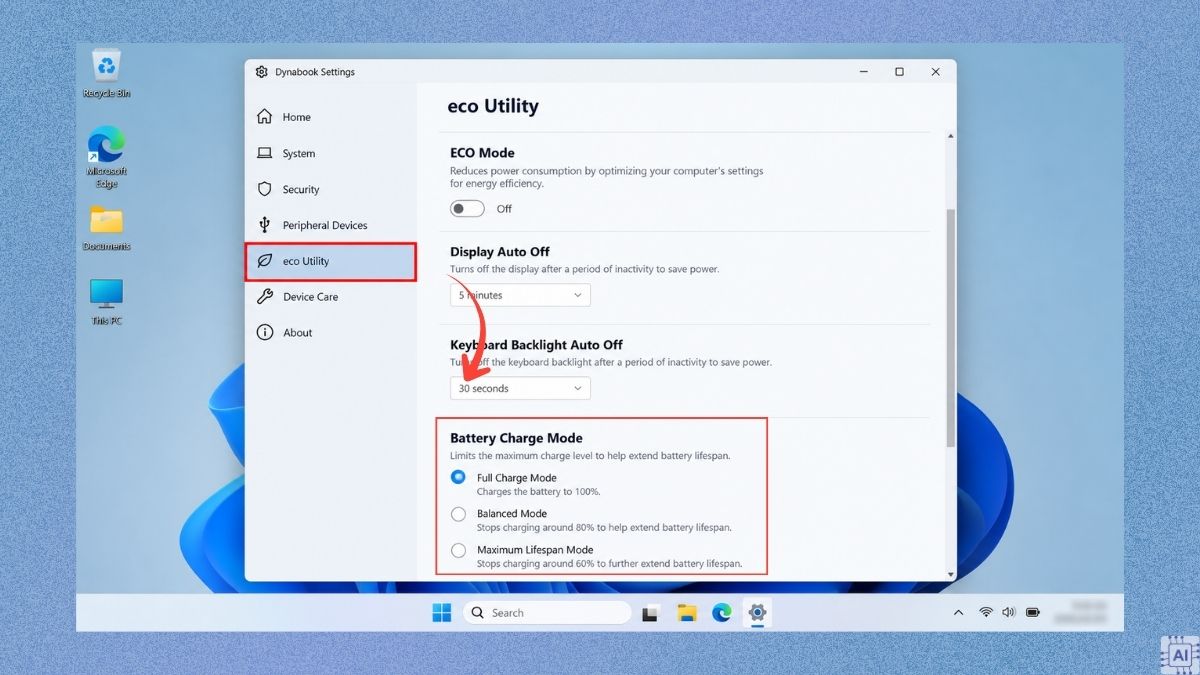Image resolution: width=1200 pixels, height=675 pixels.
Task: Click the "Display Auto Off" heading text
Action: tap(500, 252)
